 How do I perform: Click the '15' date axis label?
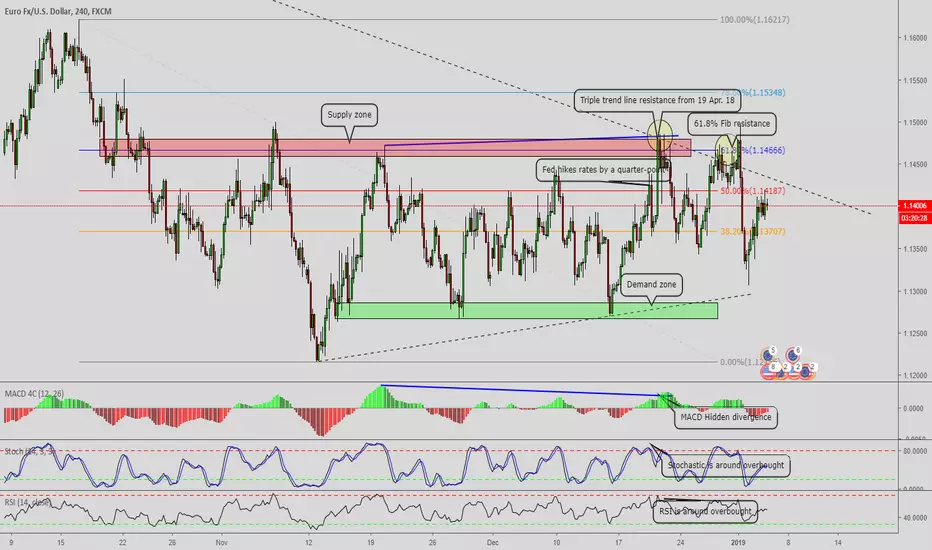tap(61, 542)
